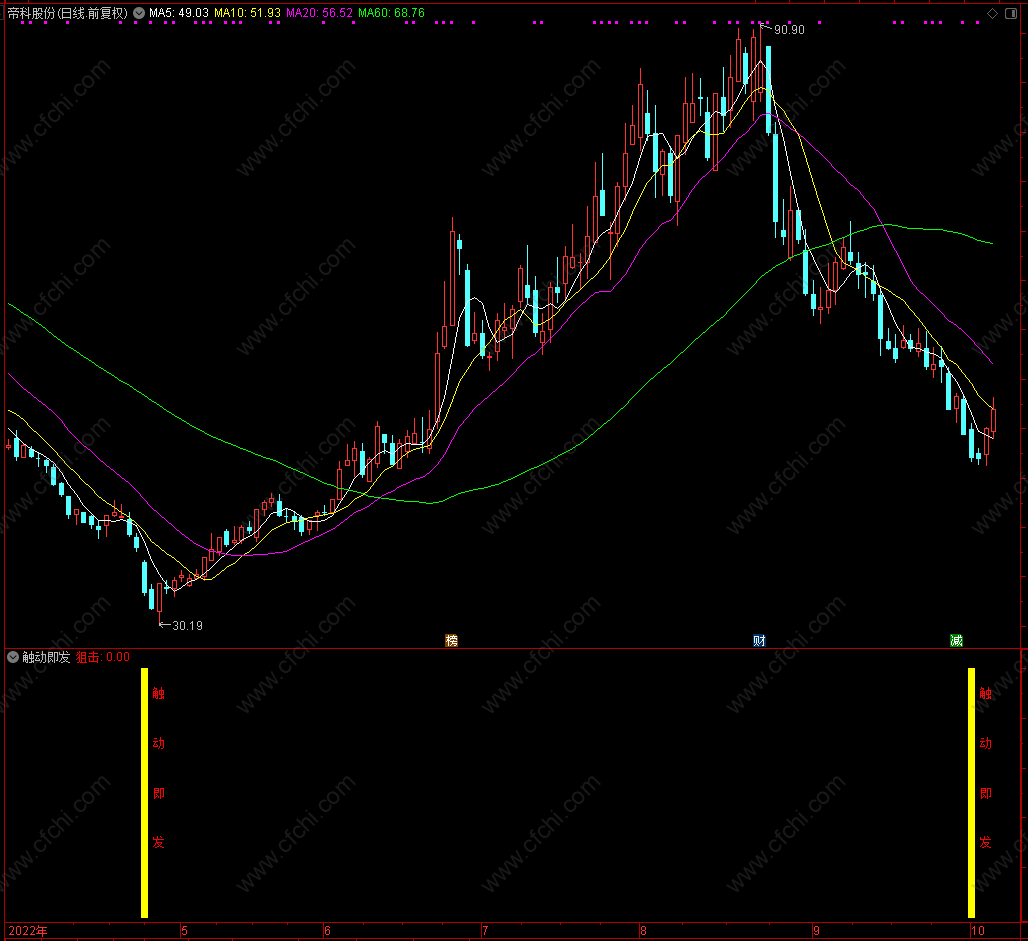Toggle the side panel icon beside the diamond

pyautogui.click(x=1011, y=13)
